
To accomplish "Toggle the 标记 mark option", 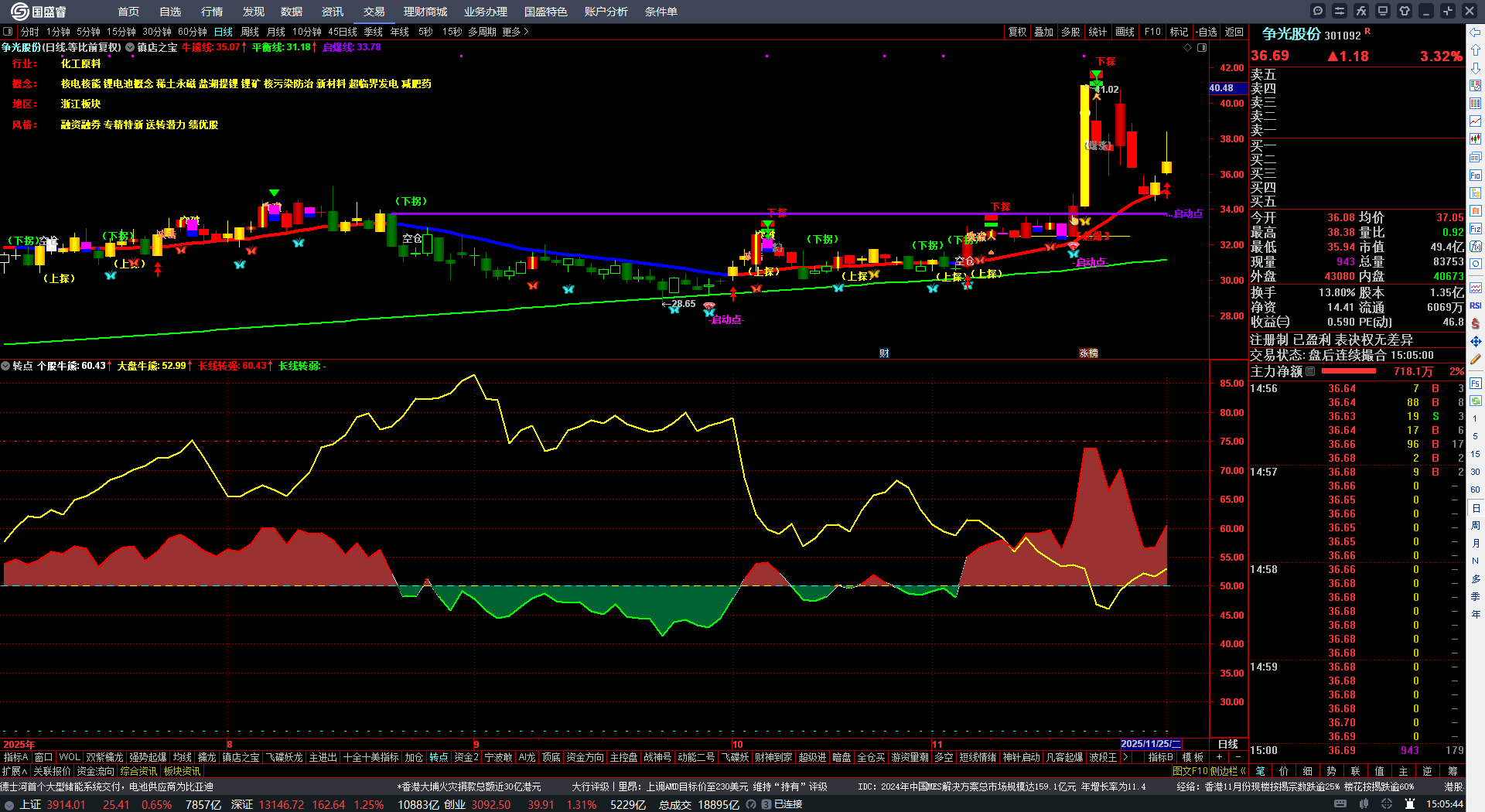I will (1179, 32).
